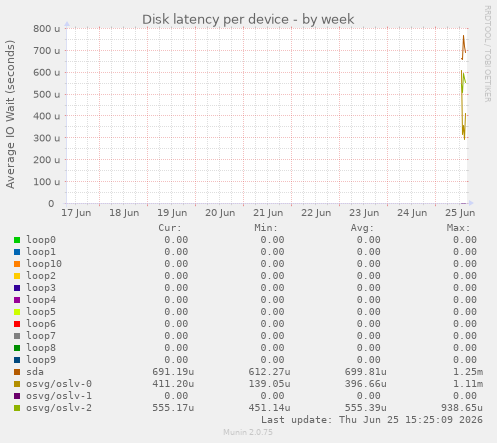Select the loop8 legend label

tap(41, 348)
